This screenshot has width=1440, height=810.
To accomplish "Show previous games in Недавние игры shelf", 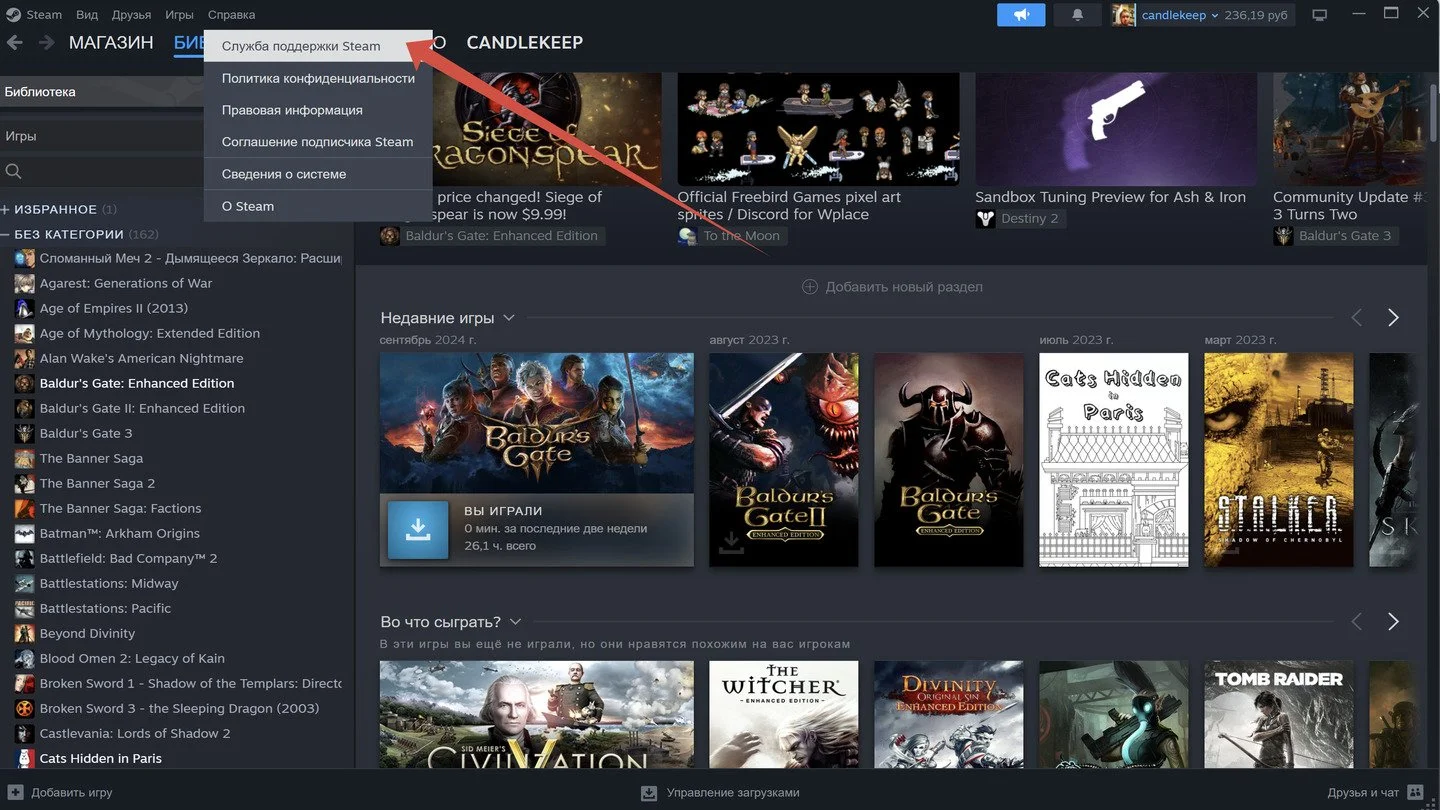I will (x=1357, y=318).
